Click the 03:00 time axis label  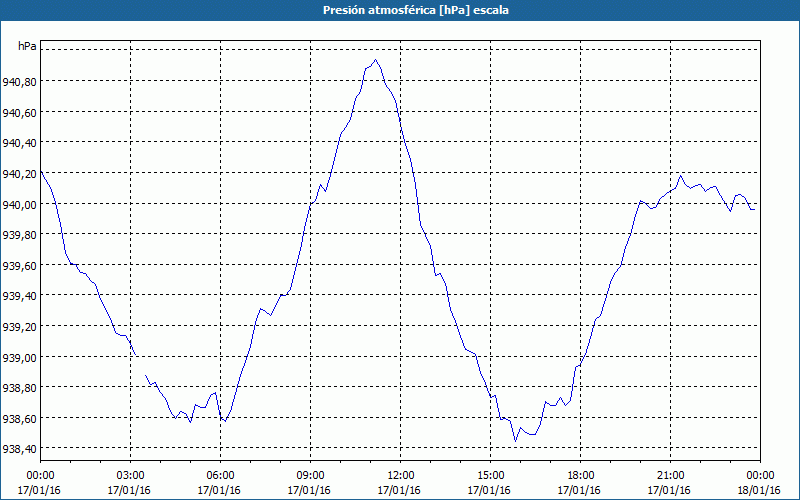[130, 476]
